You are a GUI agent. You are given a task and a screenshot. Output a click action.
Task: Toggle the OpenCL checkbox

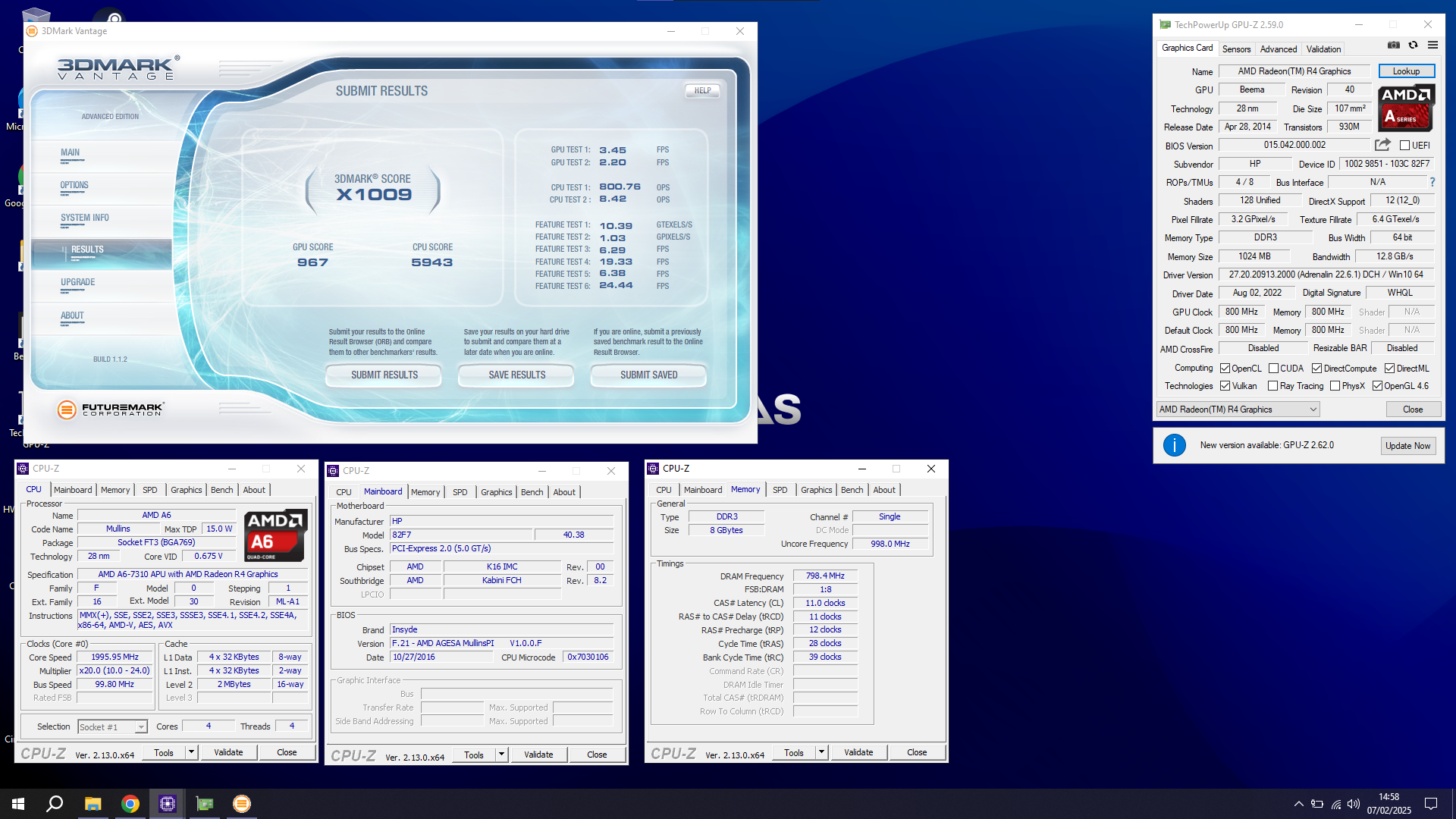[x=1225, y=369]
